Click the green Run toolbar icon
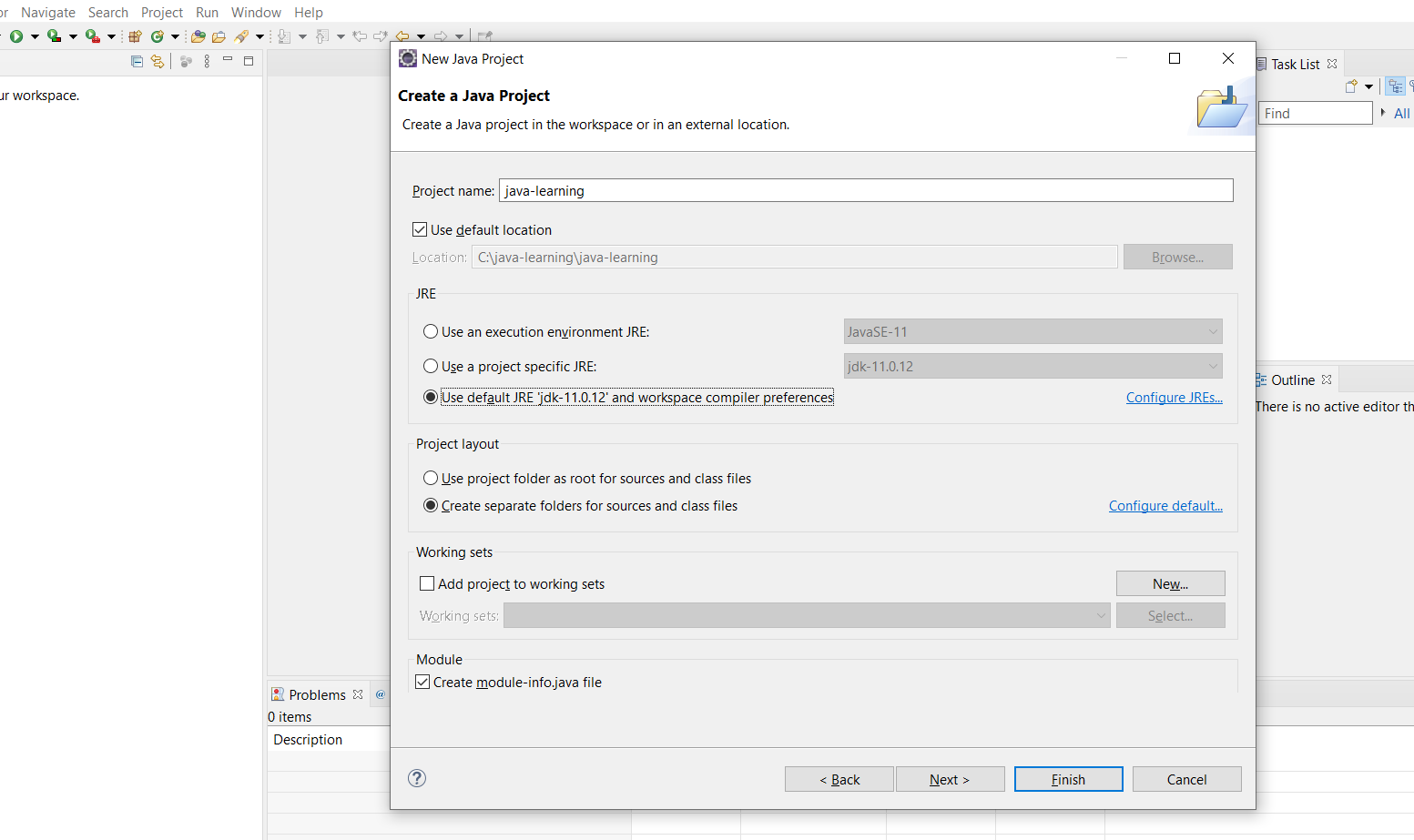Screen dimensions: 1414x840 (x=16, y=36)
